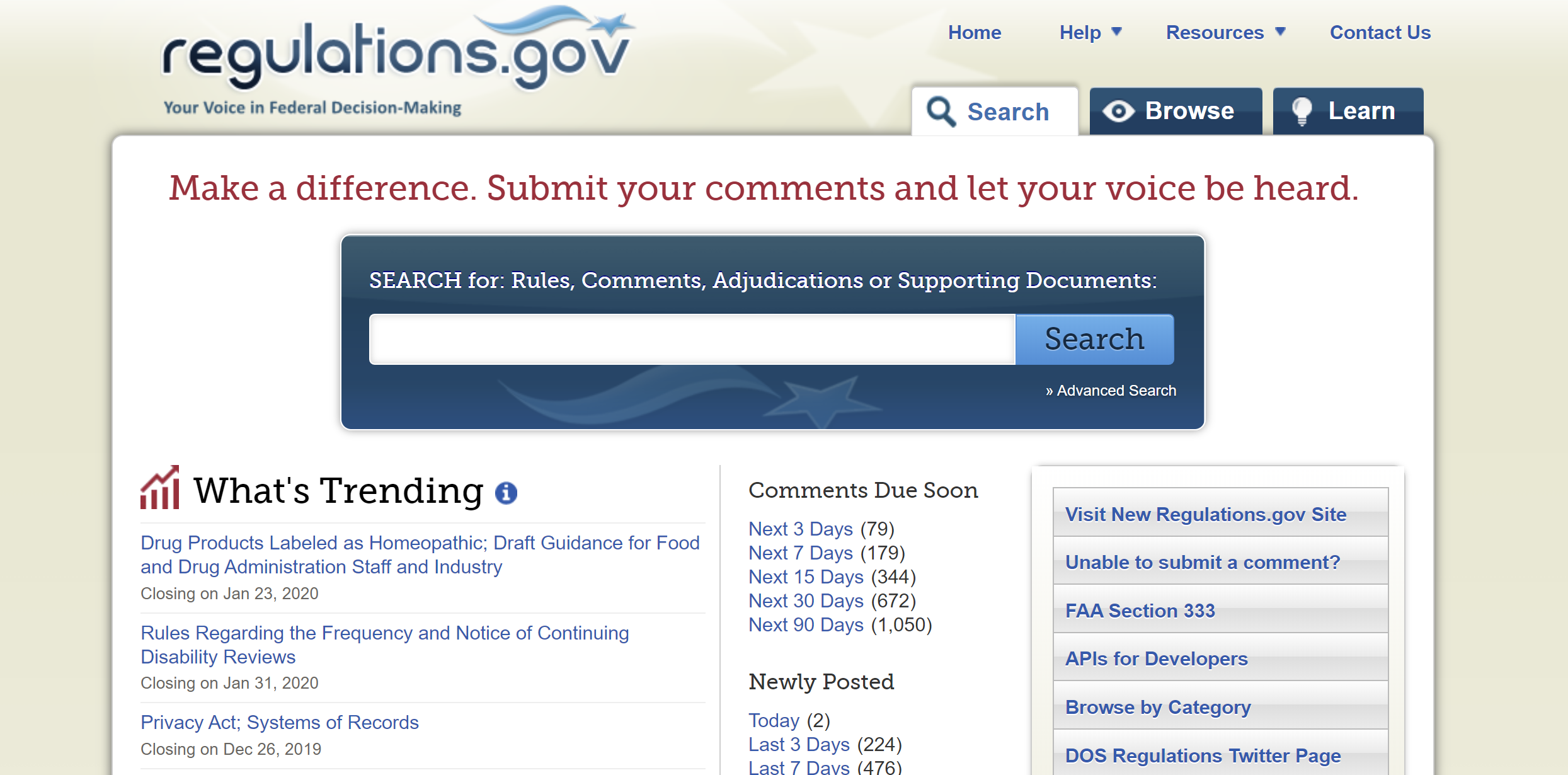Switch to the Search tab
This screenshot has width=1568, height=775.
[x=995, y=112]
